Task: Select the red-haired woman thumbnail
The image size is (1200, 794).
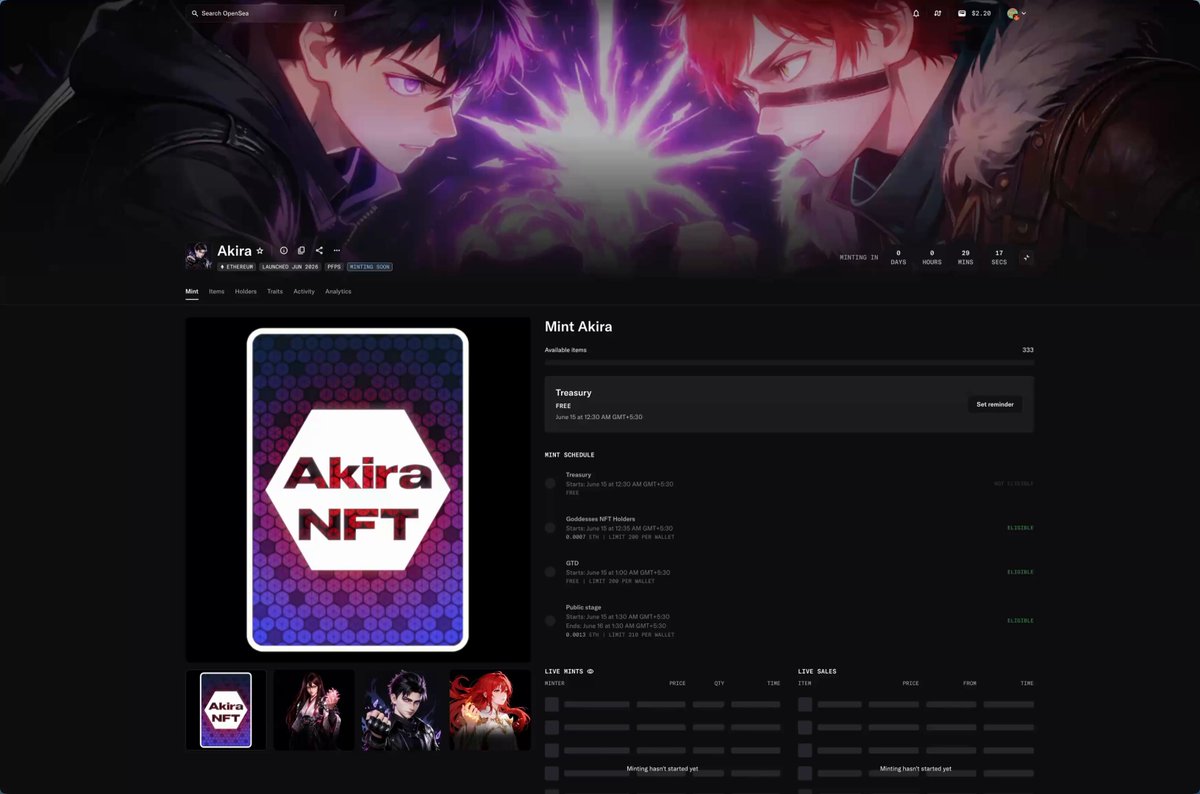Action: [x=489, y=710]
